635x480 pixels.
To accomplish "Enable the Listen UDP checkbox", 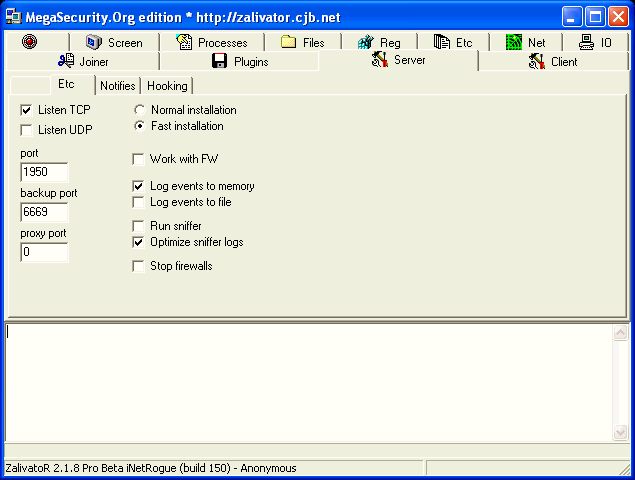I will click(x=27, y=130).
